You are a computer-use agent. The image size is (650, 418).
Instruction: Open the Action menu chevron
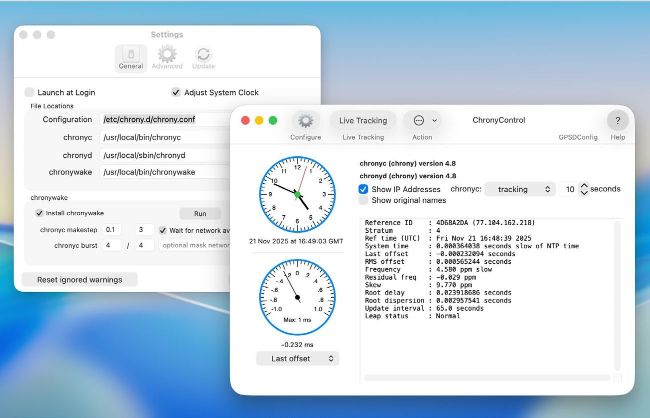point(435,120)
